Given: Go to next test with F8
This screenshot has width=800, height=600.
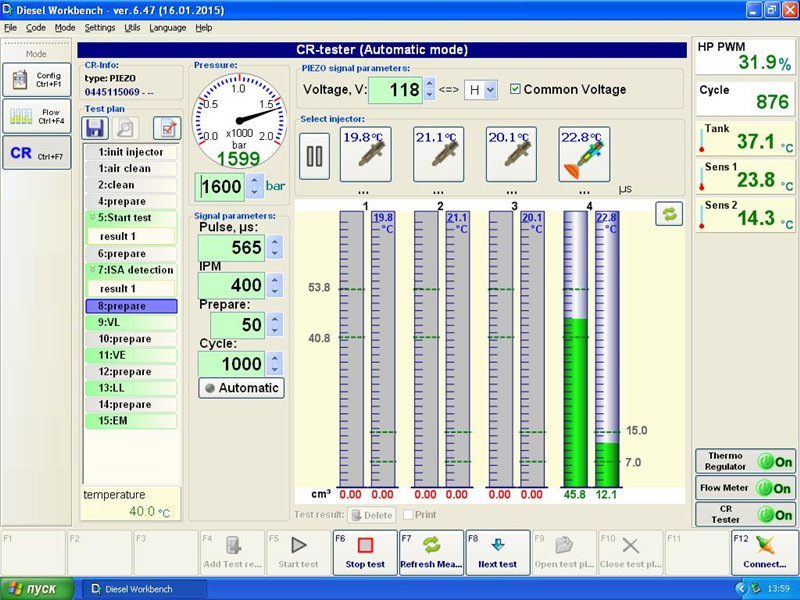Looking at the screenshot, I should [x=497, y=553].
